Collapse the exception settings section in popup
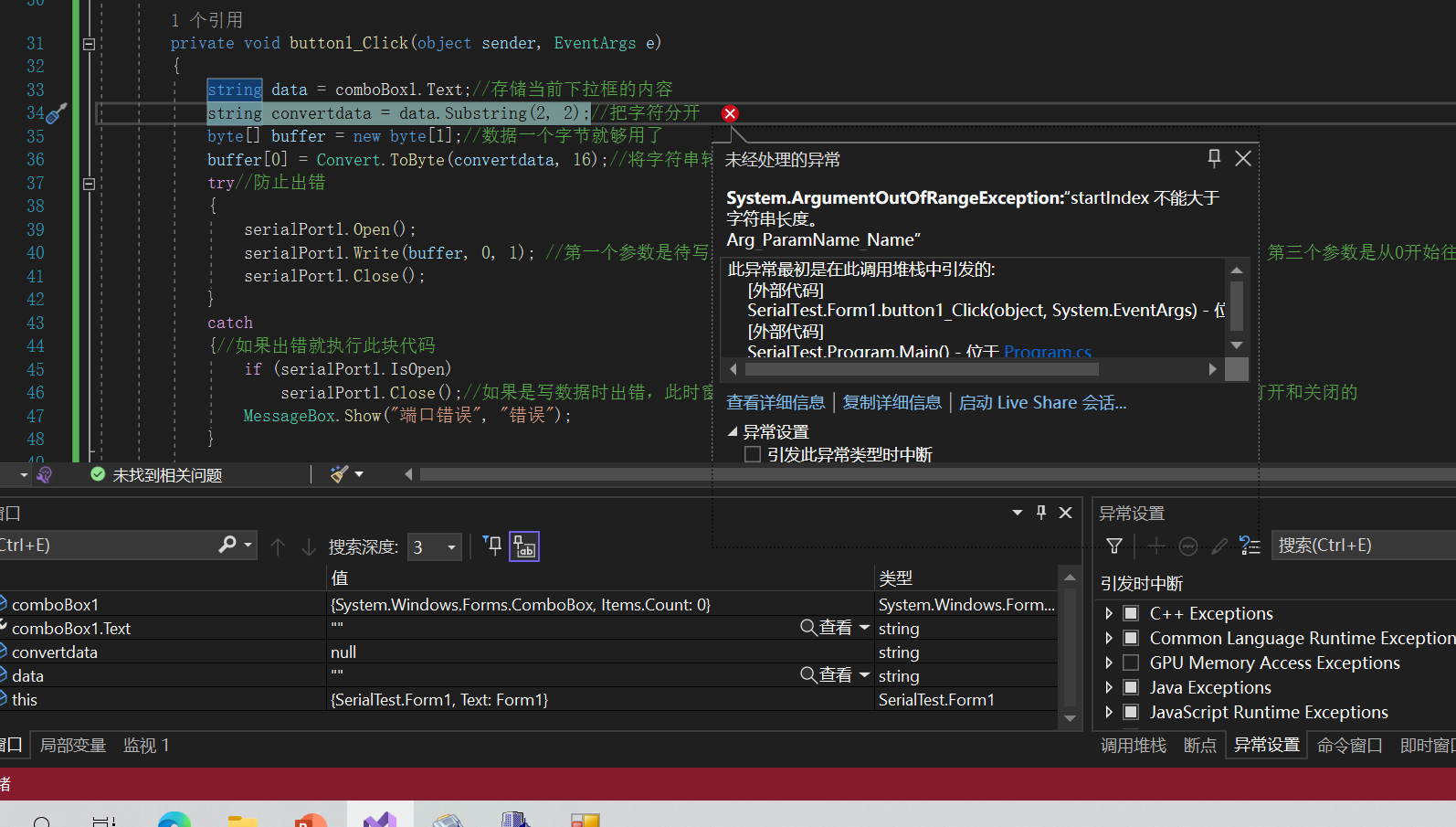Screen dimensions: 1456x827 coord(733,431)
